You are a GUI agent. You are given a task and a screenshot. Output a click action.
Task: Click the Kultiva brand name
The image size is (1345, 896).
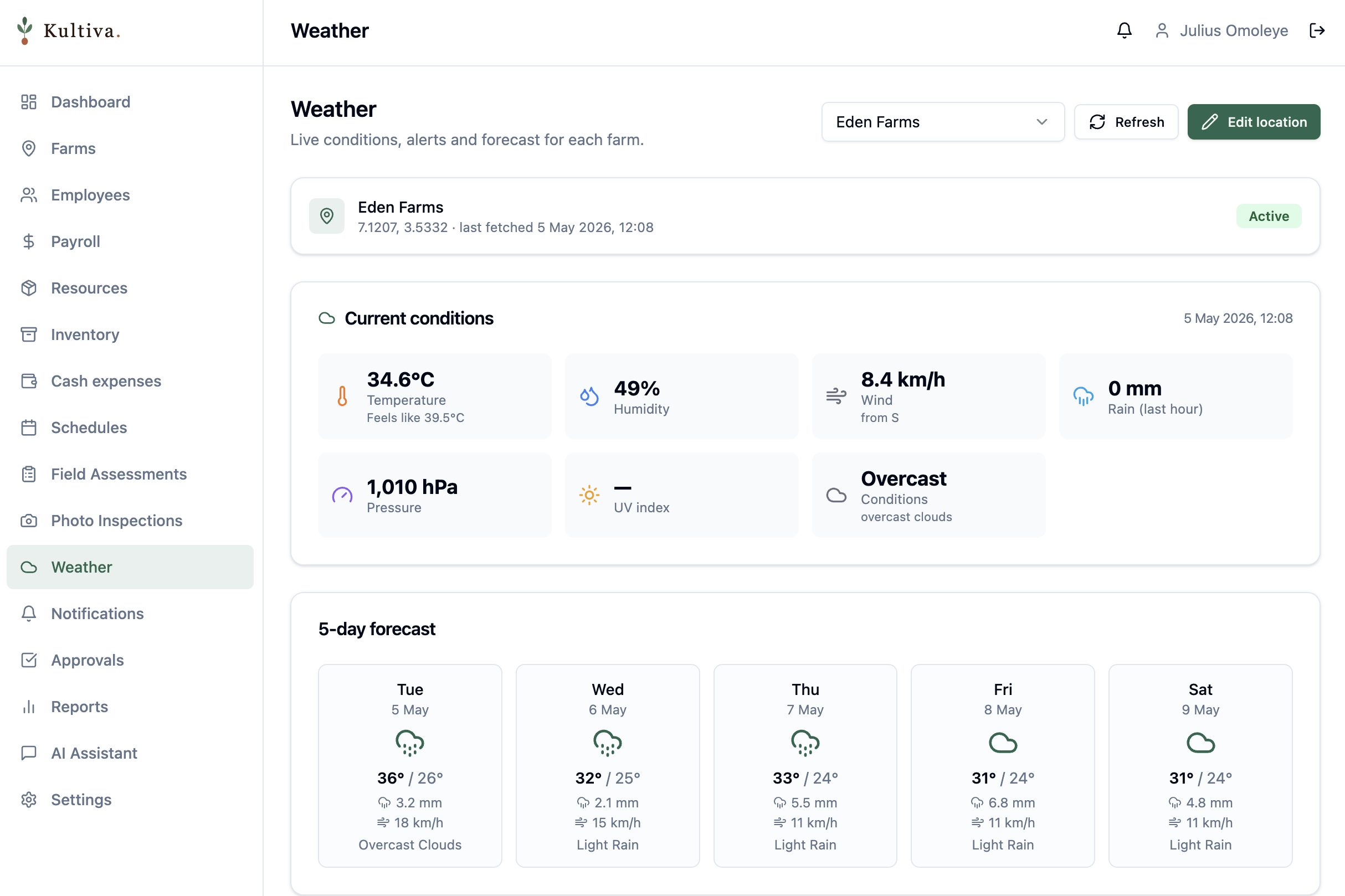[82, 31]
